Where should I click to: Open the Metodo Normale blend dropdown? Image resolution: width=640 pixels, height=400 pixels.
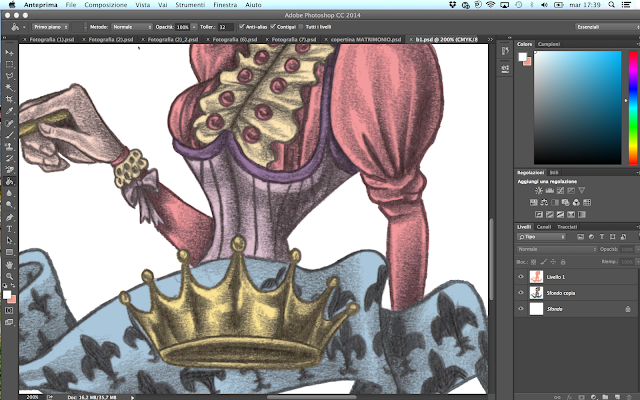(132, 27)
